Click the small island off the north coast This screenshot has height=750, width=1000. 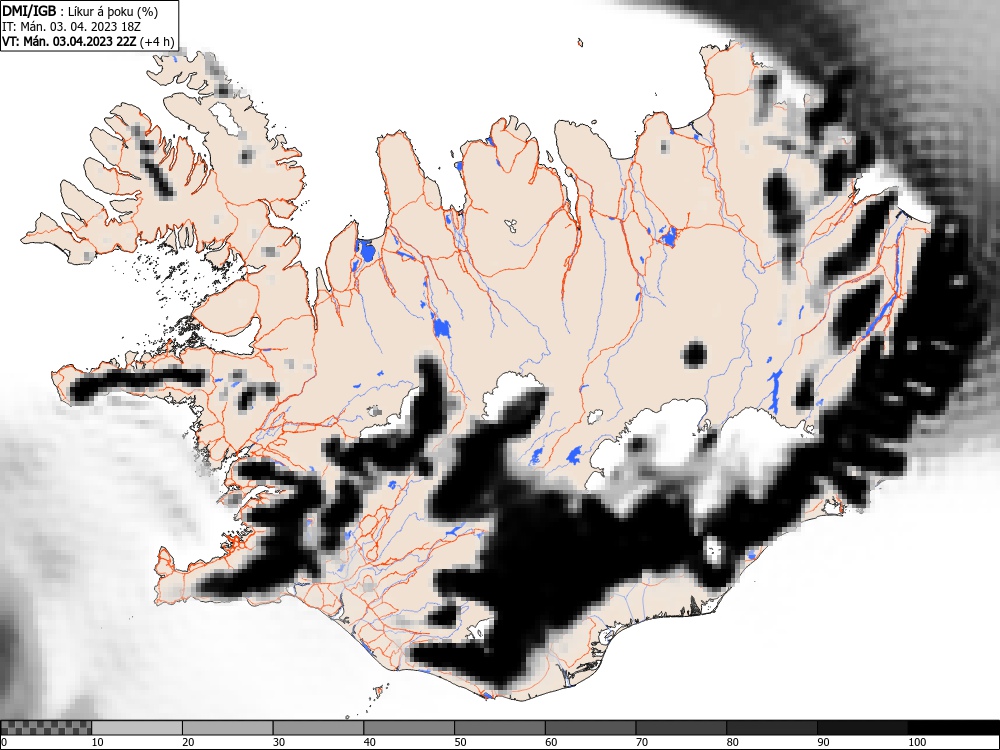click(580, 43)
